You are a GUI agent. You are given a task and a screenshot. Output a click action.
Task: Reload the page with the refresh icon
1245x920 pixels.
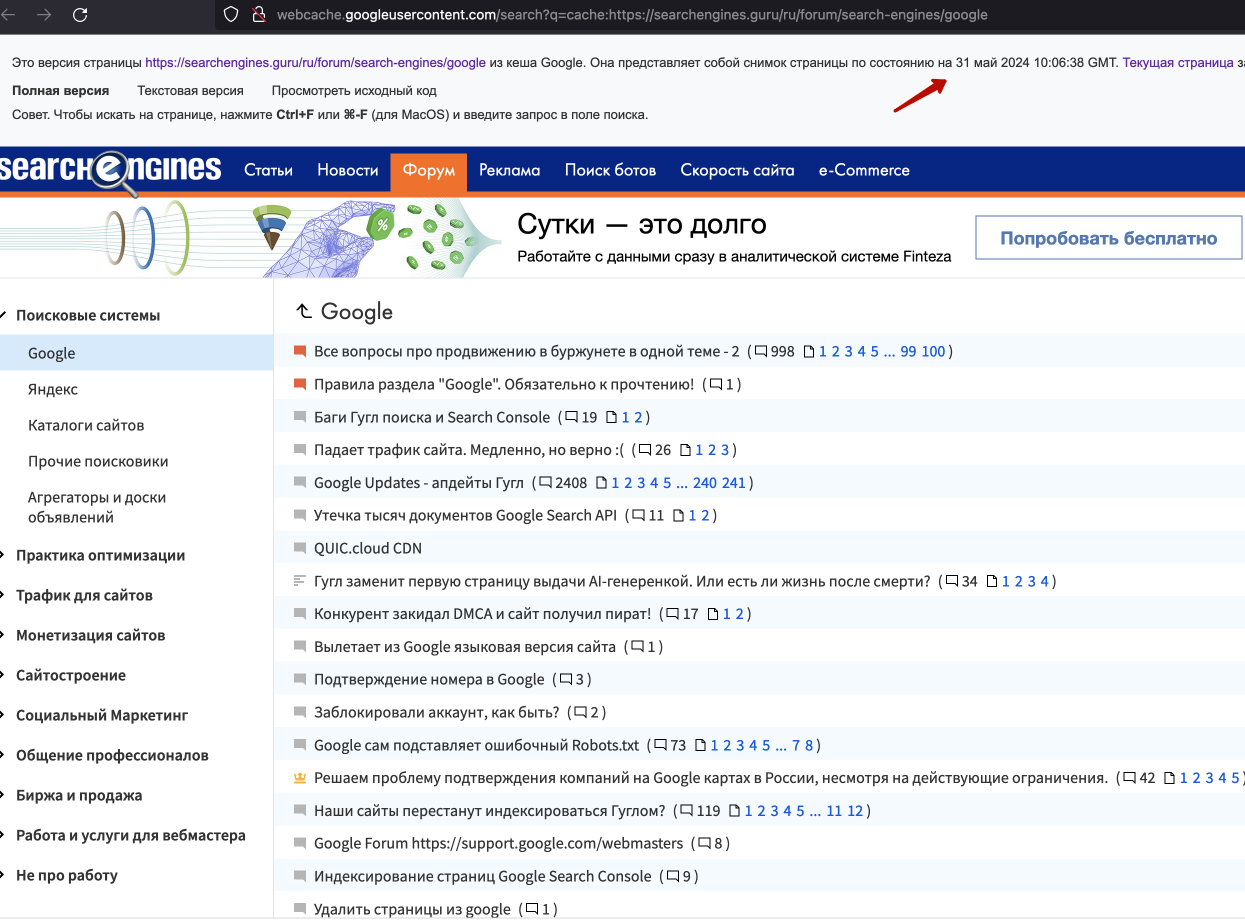click(x=81, y=15)
